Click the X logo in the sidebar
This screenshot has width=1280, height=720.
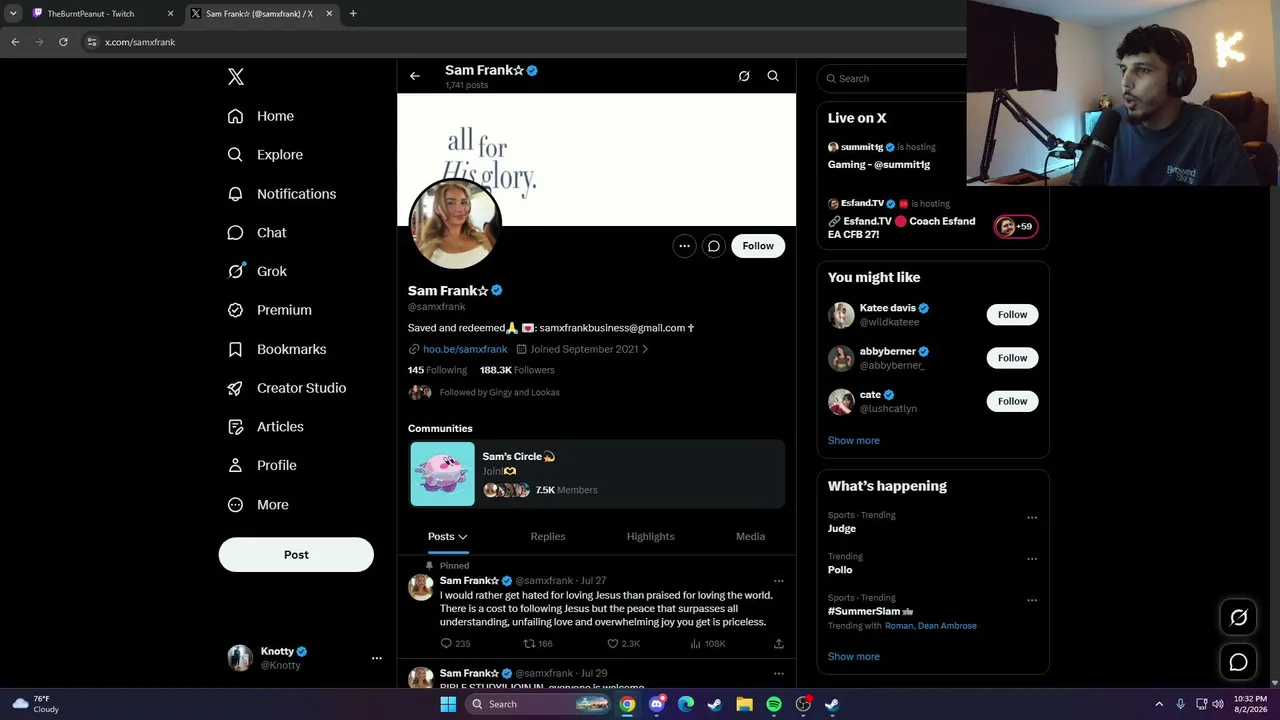(236, 77)
